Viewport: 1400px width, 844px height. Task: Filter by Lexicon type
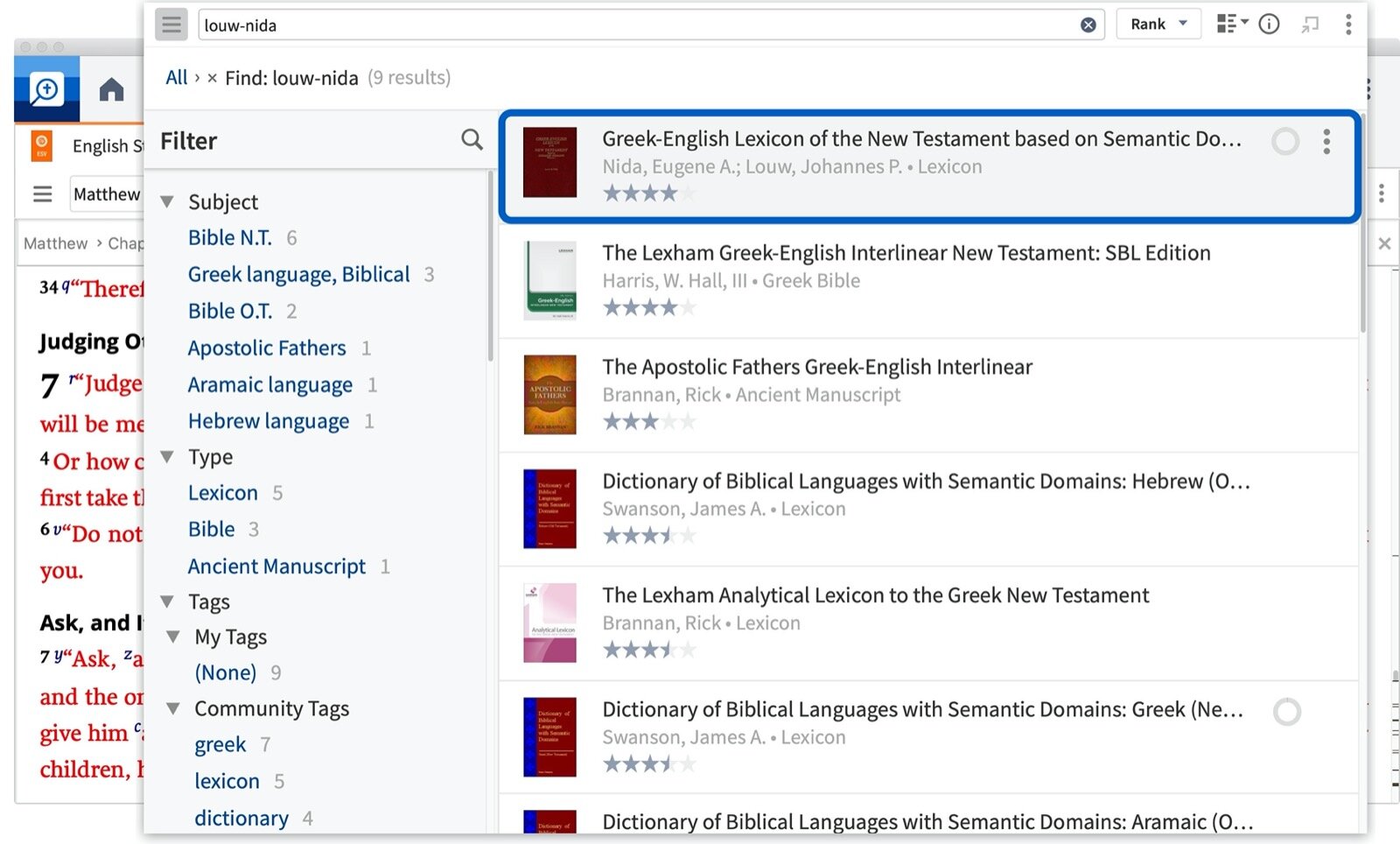click(223, 493)
